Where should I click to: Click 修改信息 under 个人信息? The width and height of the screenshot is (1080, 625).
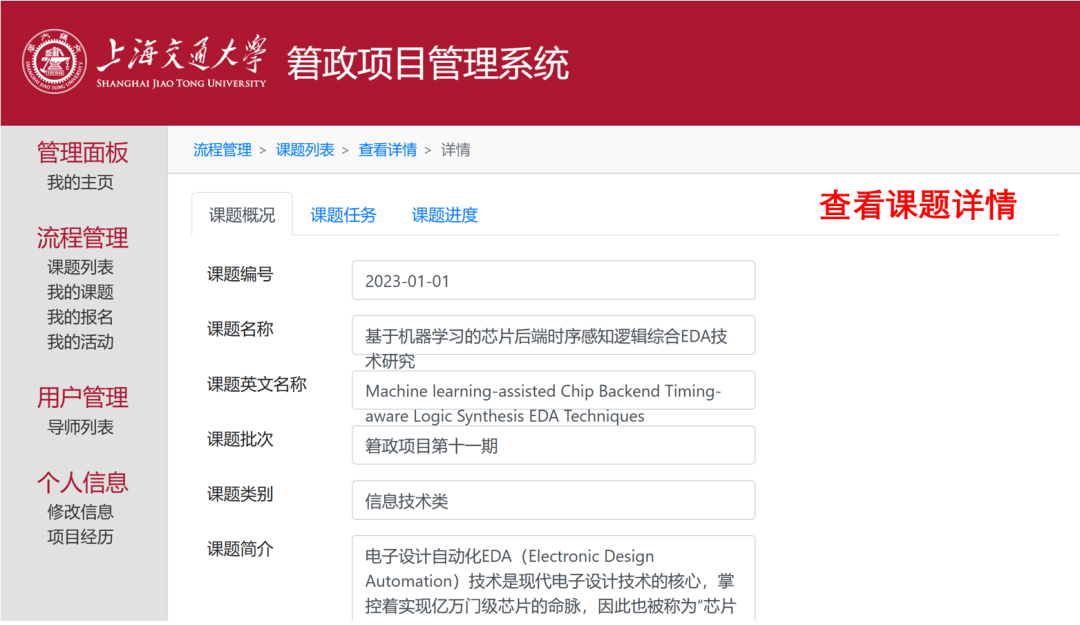pyautogui.click(x=80, y=512)
